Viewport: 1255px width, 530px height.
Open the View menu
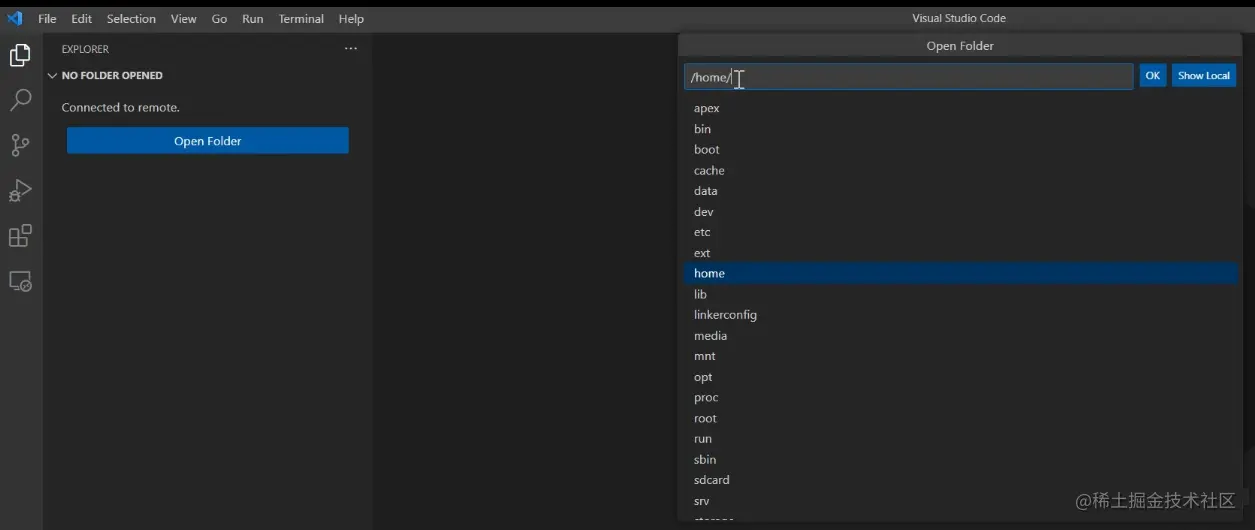183,19
